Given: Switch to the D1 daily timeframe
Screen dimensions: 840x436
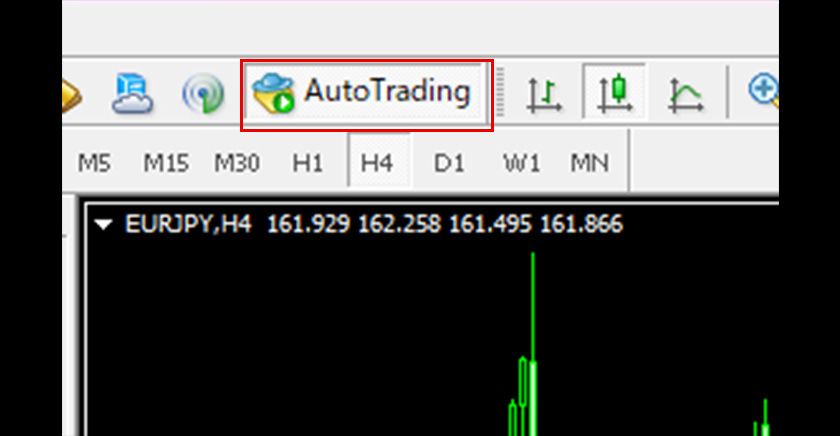Looking at the screenshot, I should click(449, 162).
